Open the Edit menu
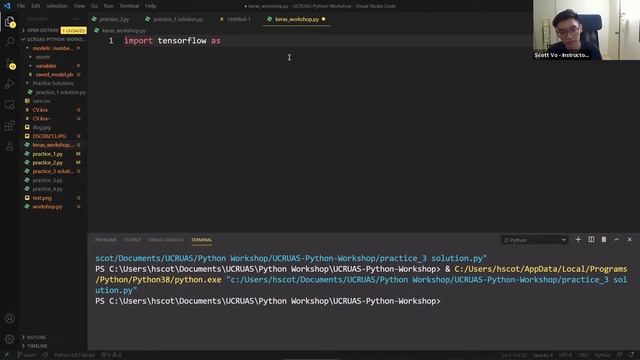 (x=36, y=6)
